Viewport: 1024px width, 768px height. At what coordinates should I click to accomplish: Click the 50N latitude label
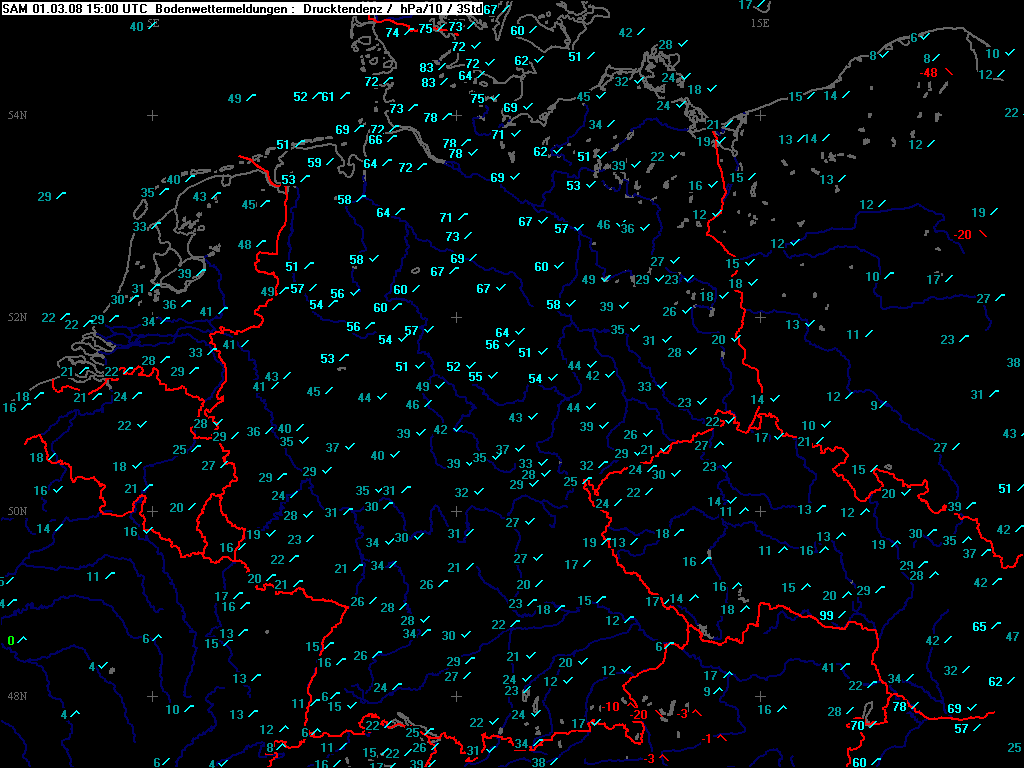(x=17, y=511)
